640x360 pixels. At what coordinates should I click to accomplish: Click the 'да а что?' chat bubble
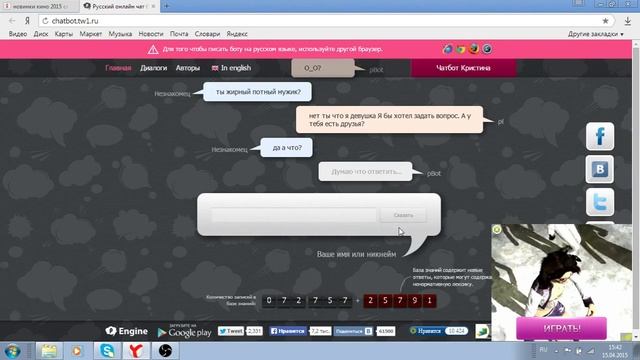[287, 148]
